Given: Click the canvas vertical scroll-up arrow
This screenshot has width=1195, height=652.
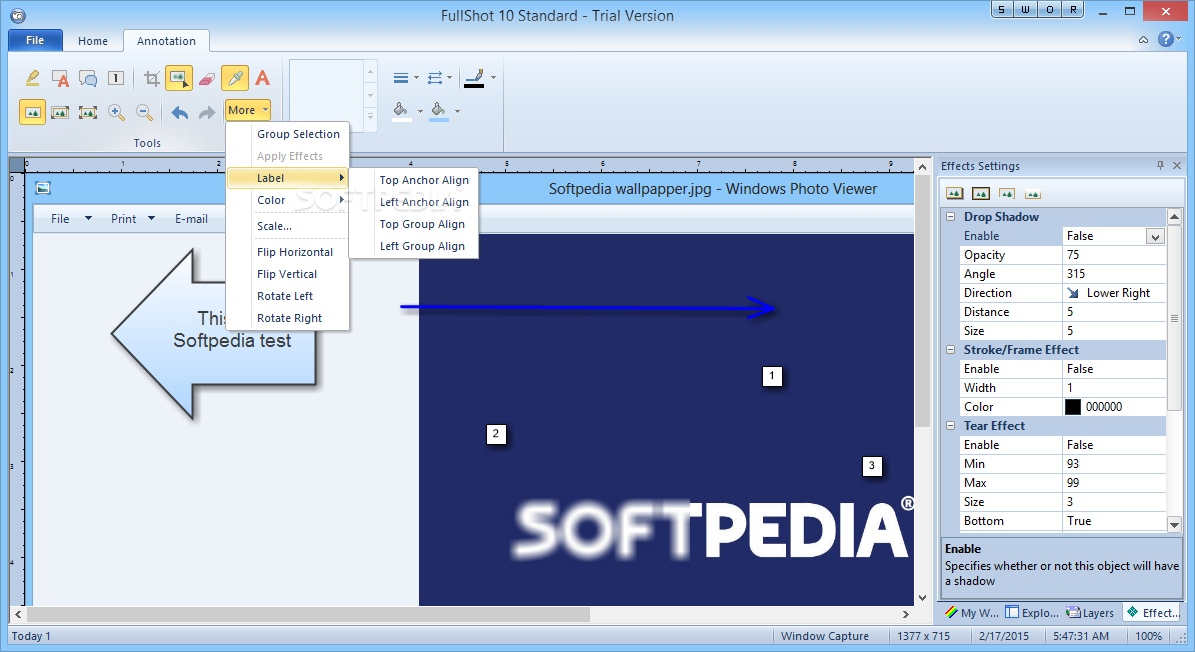Looking at the screenshot, I should [922, 167].
